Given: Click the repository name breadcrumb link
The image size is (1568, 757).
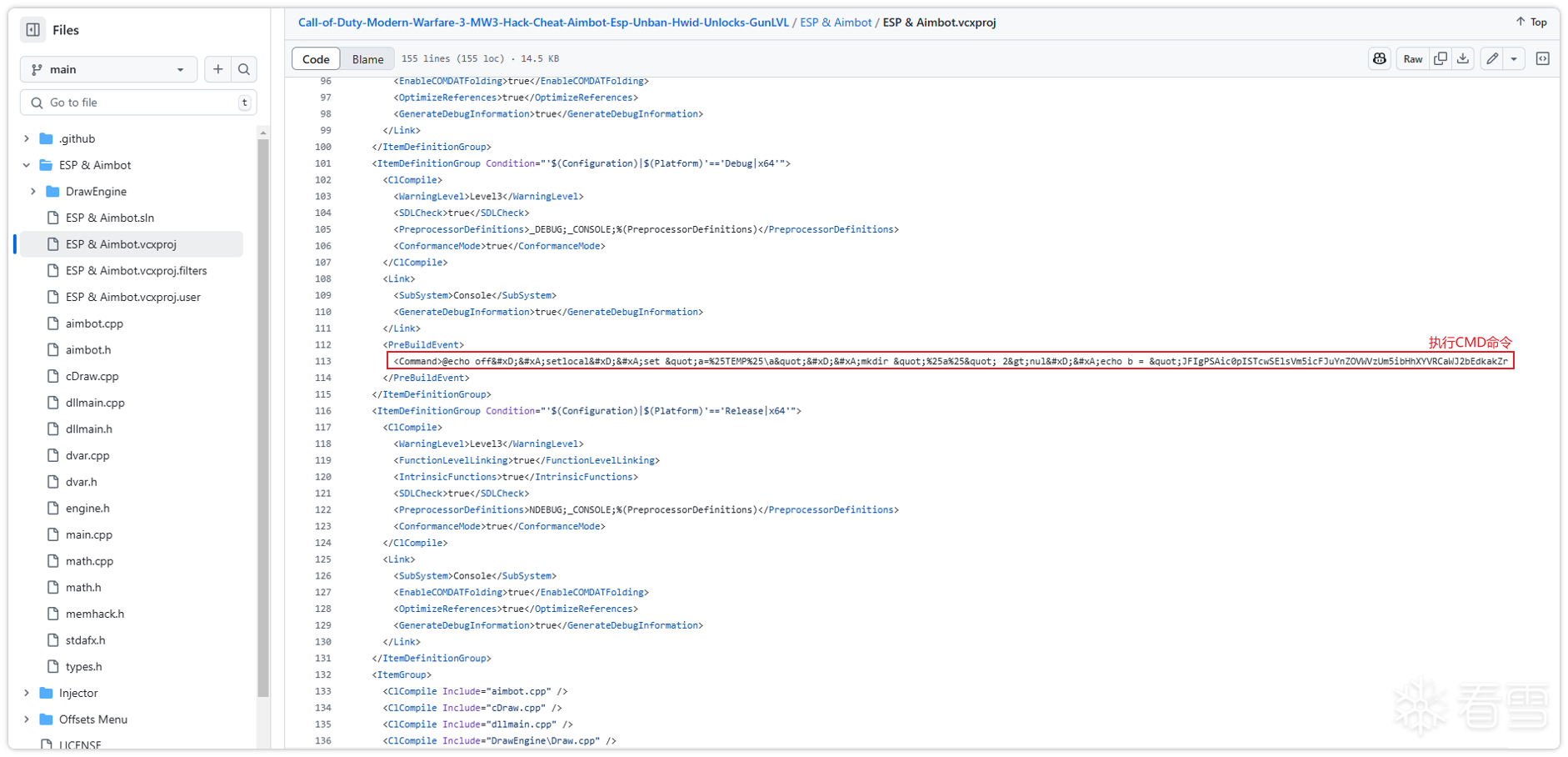Looking at the screenshot, I should (x=543, y=23).
